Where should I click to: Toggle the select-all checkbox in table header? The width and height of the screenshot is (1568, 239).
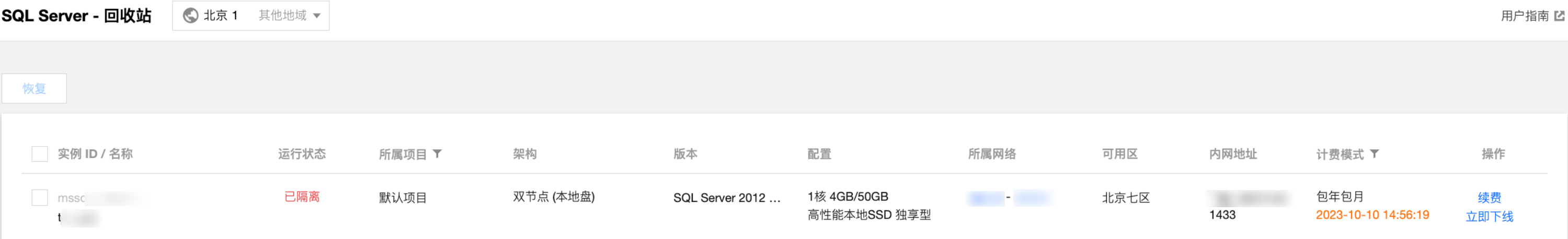coord(40,154)
